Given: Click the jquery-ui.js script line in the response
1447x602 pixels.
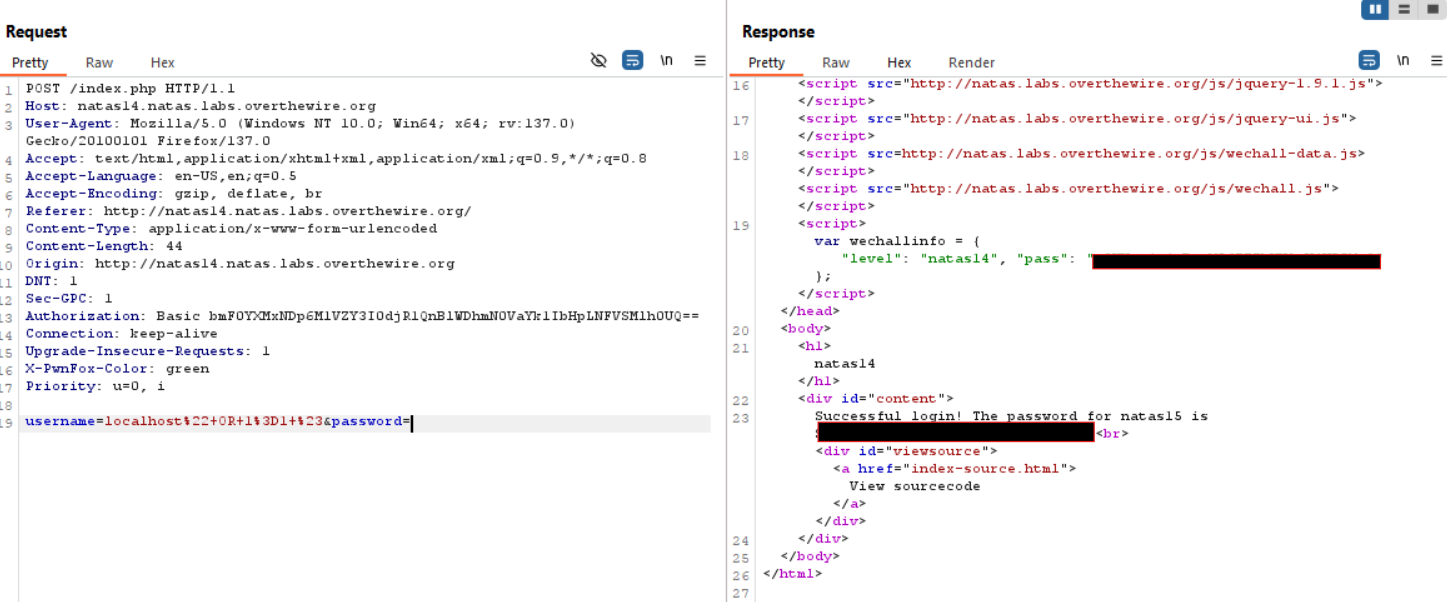Looking at the screenshot, I should 1077,119.
